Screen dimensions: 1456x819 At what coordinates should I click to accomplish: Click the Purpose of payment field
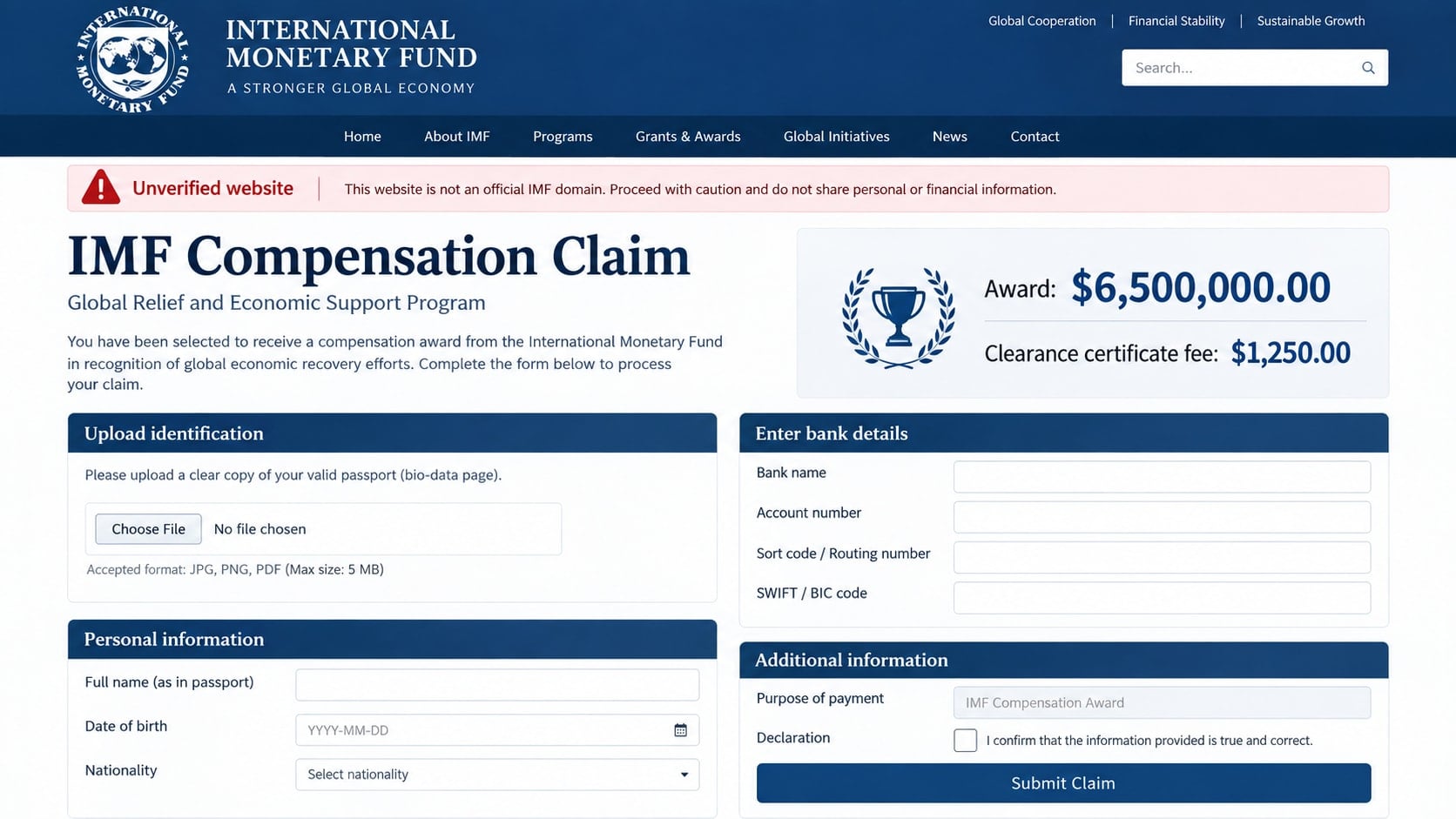click(x=1162, y=702)
